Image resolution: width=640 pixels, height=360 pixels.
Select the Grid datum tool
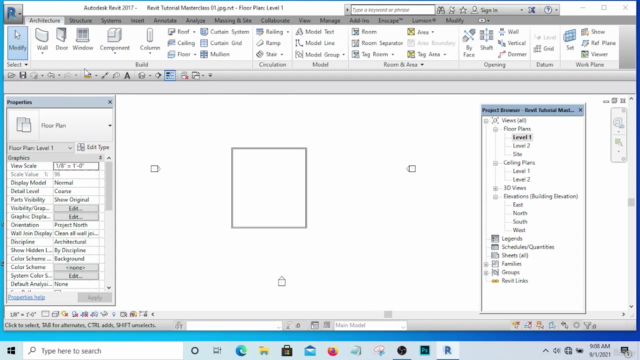544,49
